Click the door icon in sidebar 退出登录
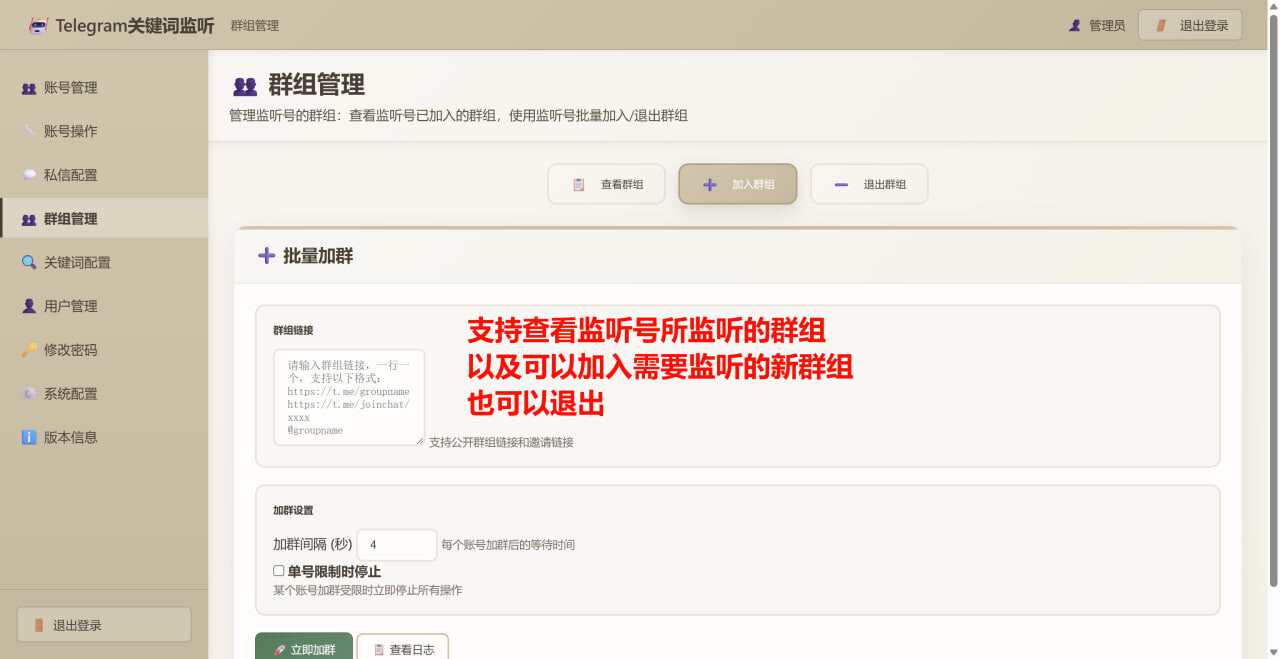 coord(39,625)
